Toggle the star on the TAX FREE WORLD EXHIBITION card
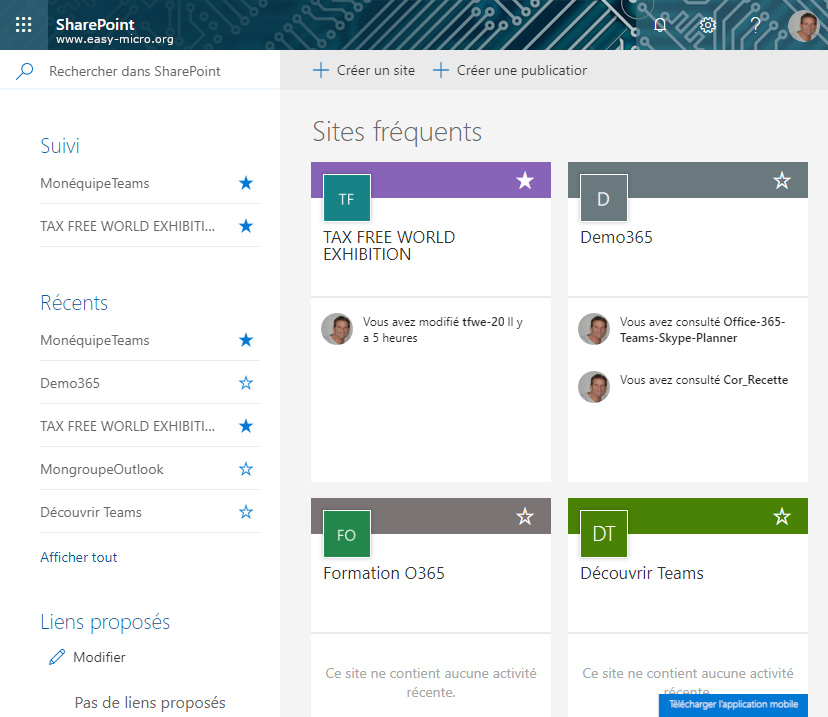This screenshot has width=828, height=717. pyautogui.click(x=525, y=181)
